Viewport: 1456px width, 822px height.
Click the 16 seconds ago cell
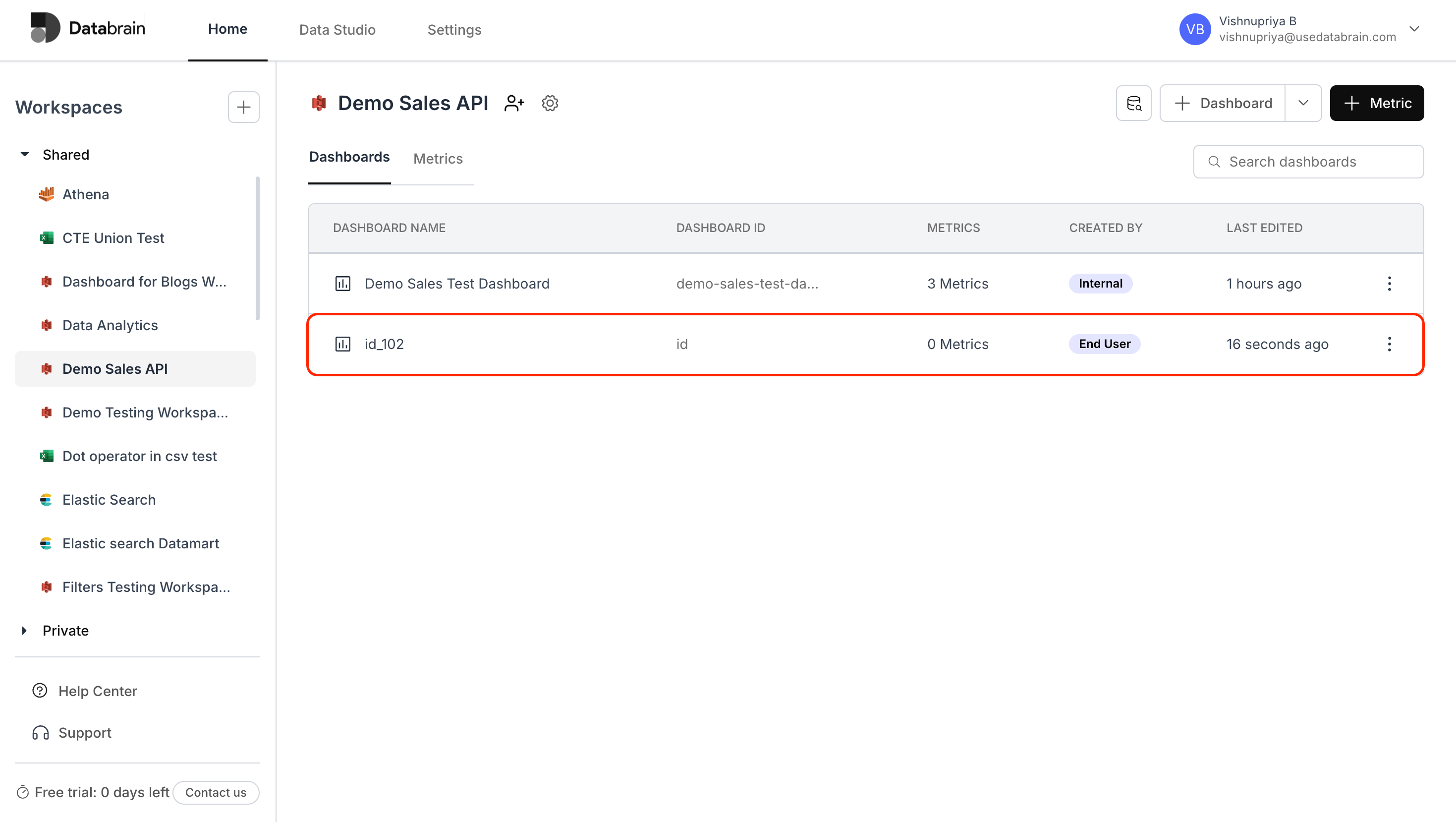[1278, 344]
